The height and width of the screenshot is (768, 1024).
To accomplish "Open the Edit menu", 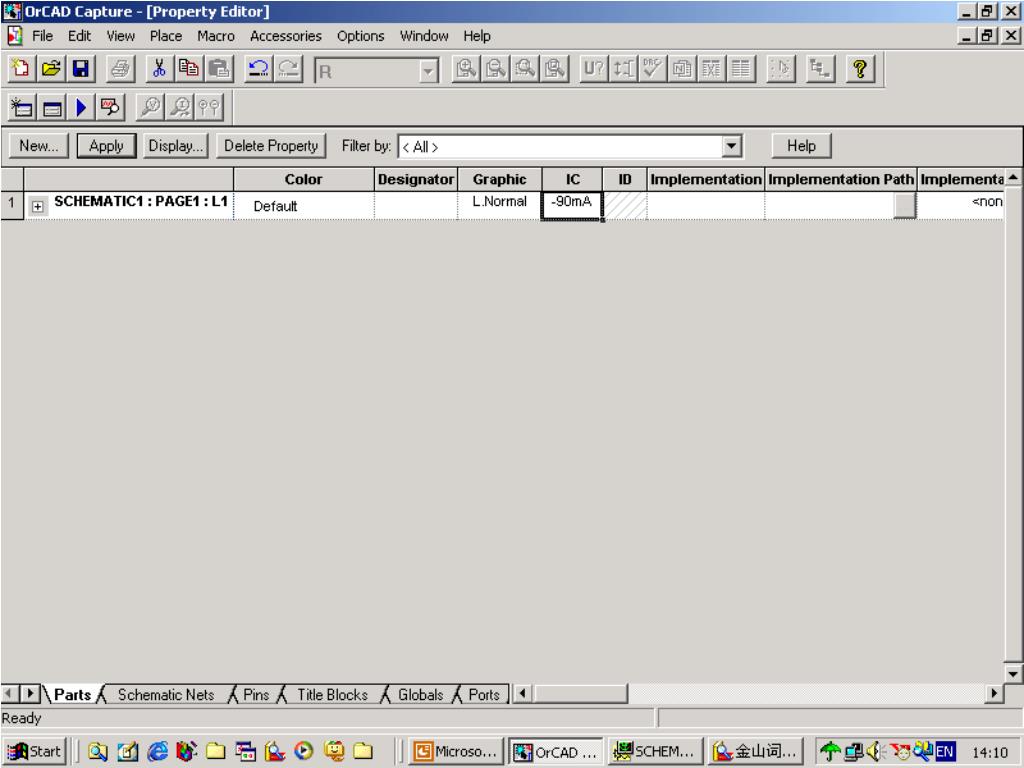I will [x=80, y=36].
